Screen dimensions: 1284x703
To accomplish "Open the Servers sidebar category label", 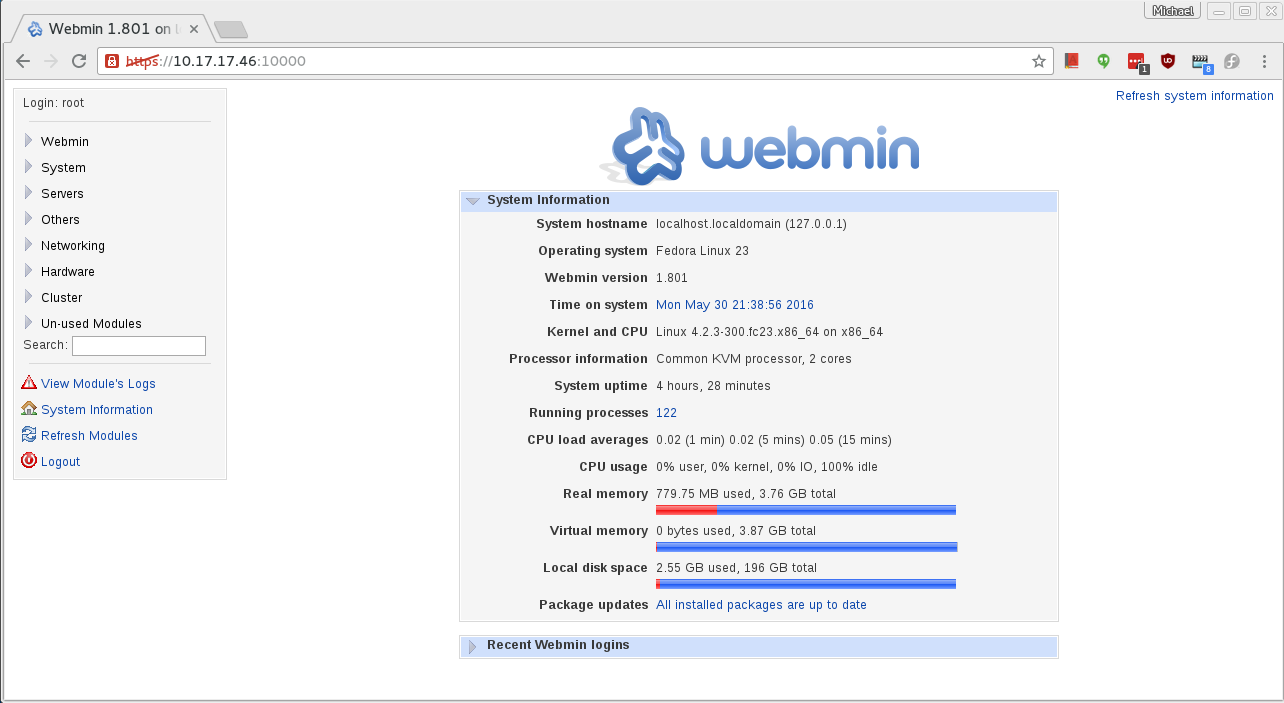I will pos(62,194).
